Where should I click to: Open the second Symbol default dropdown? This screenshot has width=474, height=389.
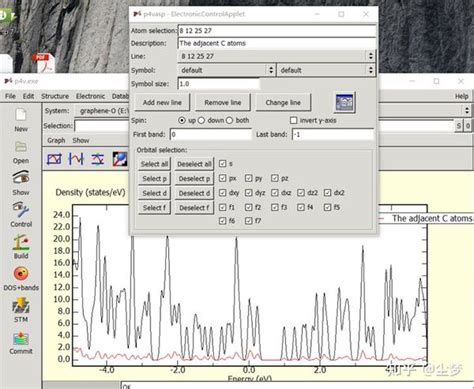coord(326,70)
